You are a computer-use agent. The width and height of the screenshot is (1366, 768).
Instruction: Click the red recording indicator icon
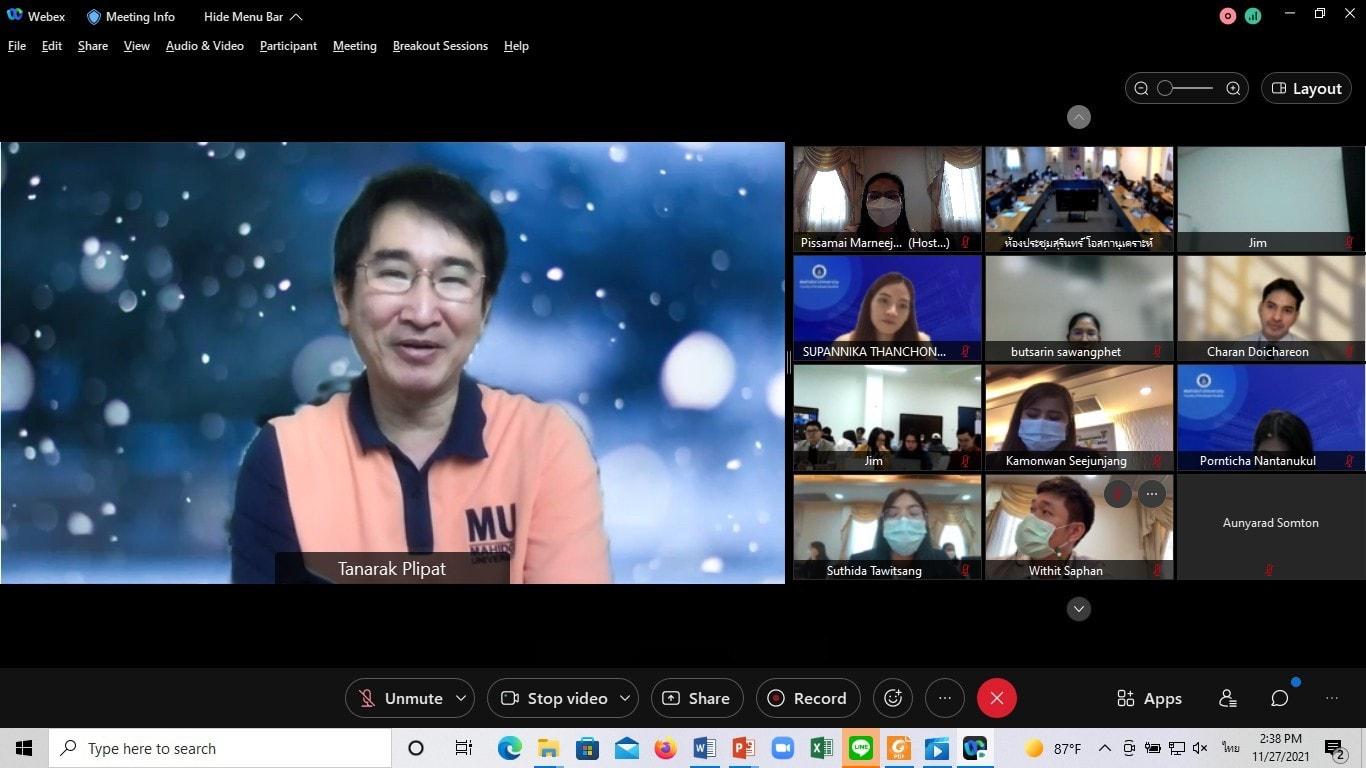(x=1227, y=16)
